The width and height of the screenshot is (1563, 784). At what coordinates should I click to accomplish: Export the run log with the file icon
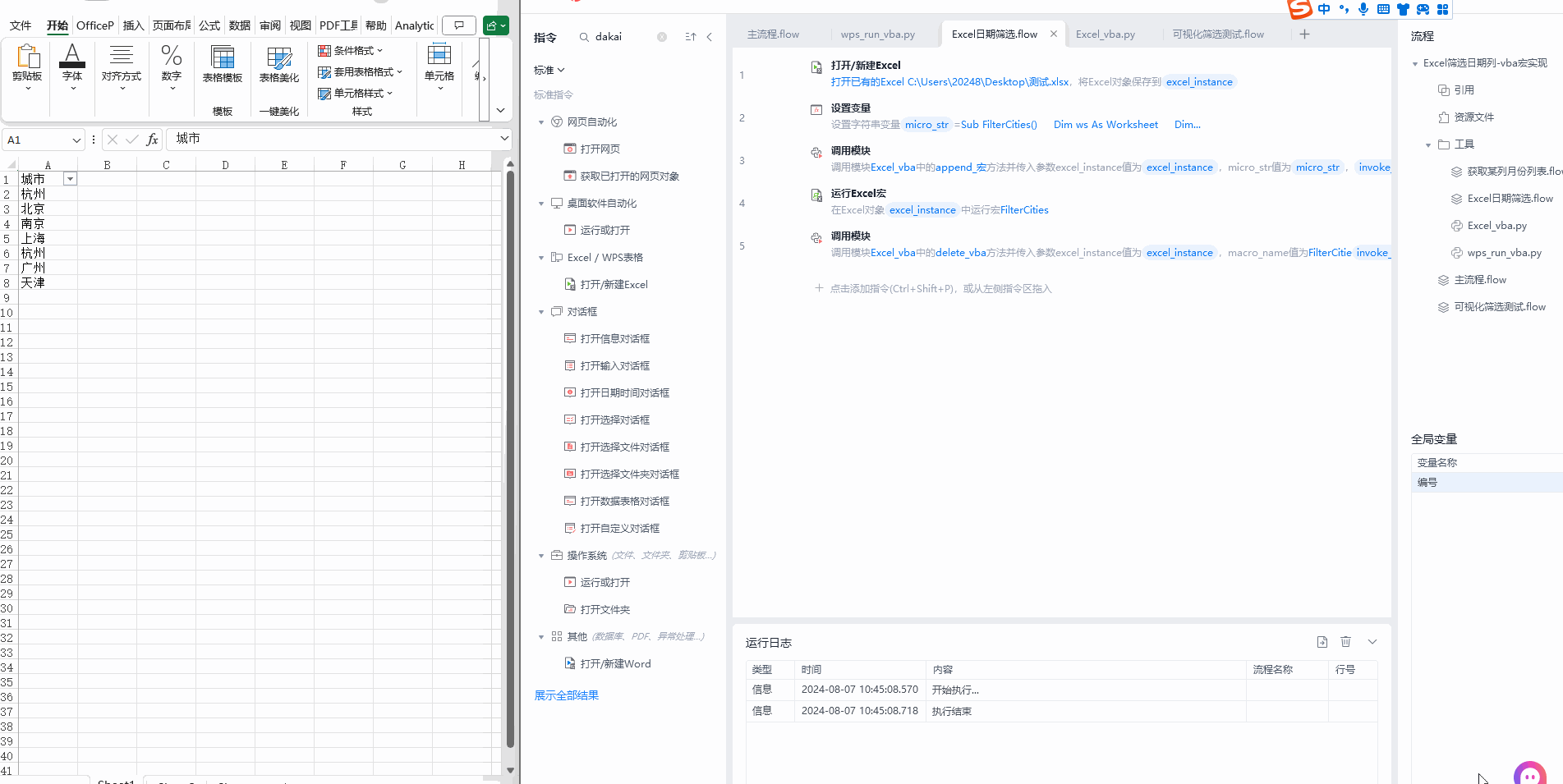(x=1322, y=642)
